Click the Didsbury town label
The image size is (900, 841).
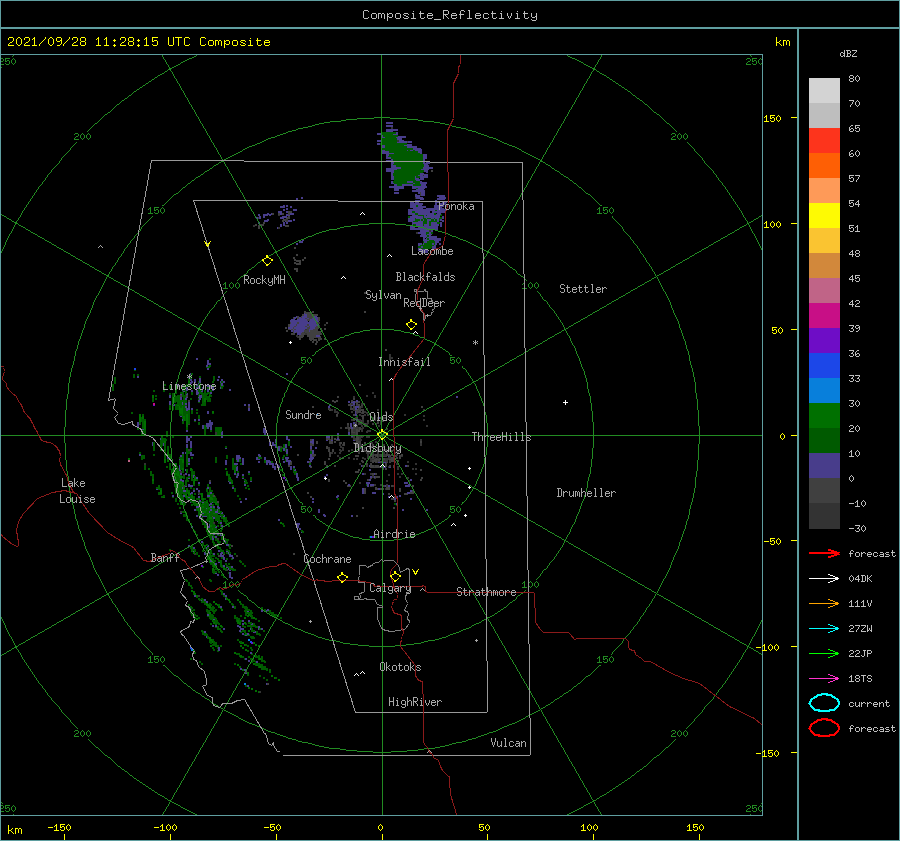click(x=377, y=448)
